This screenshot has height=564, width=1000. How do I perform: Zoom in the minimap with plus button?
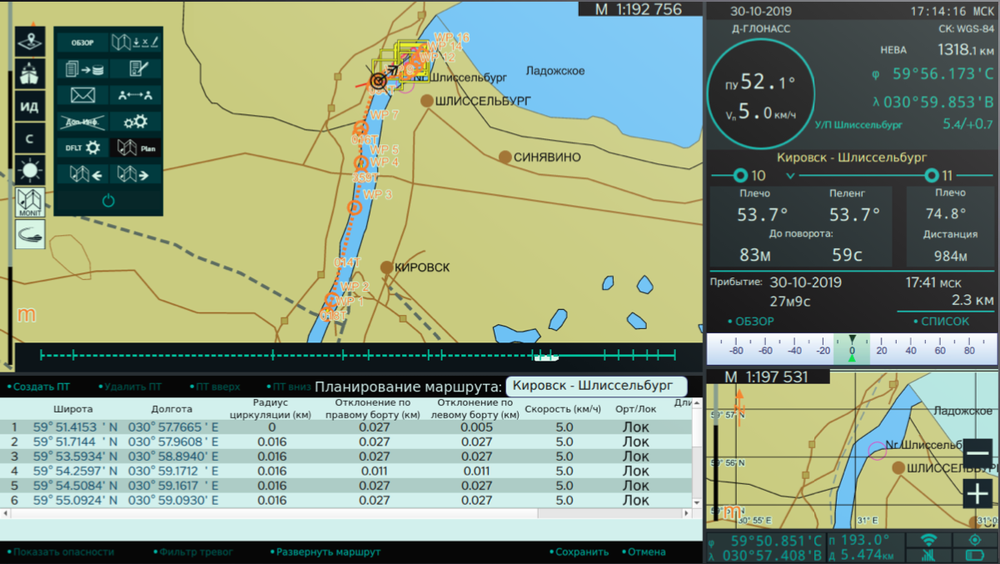point(977,492)
